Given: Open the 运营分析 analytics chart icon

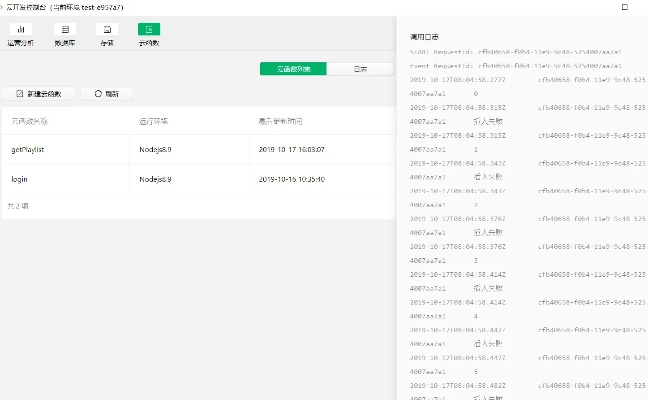Looking at the screenshot, I should (x=21, y=29).
